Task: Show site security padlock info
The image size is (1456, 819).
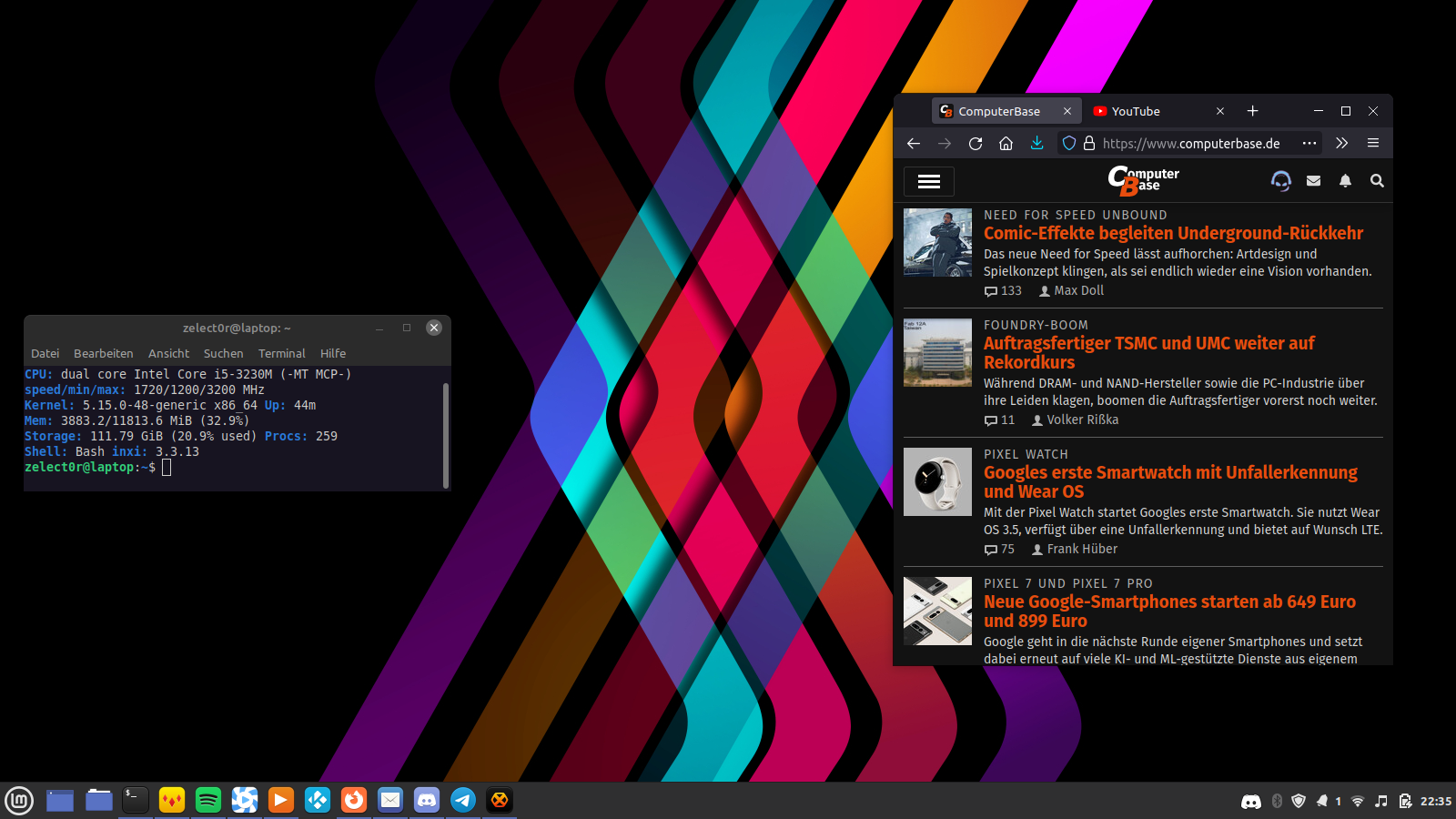Action: (1088, 143)
